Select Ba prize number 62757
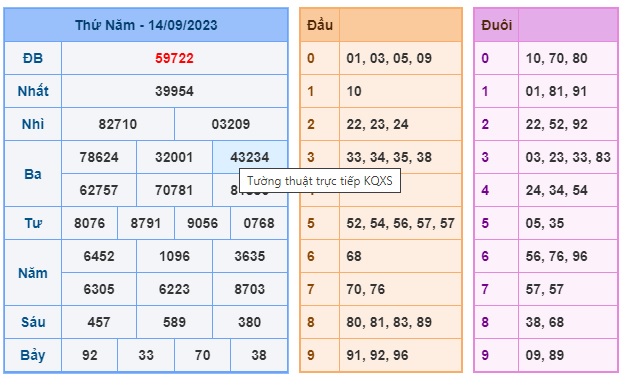 click(99, 190)
